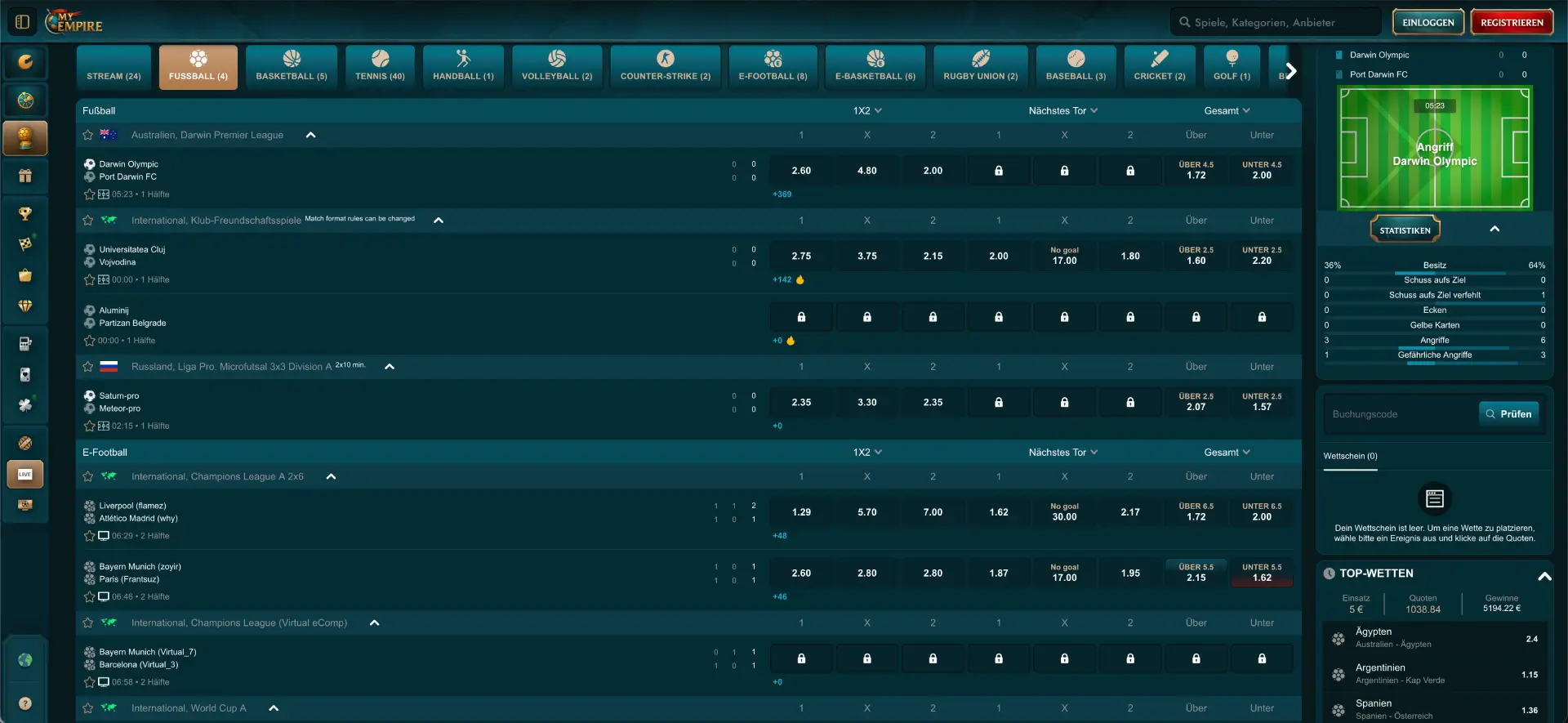The width and height of the screenshot is (1568, 723).
Task: Switch to the VOLLEYBALL (2) tab
Action: (x=557, y=67)
